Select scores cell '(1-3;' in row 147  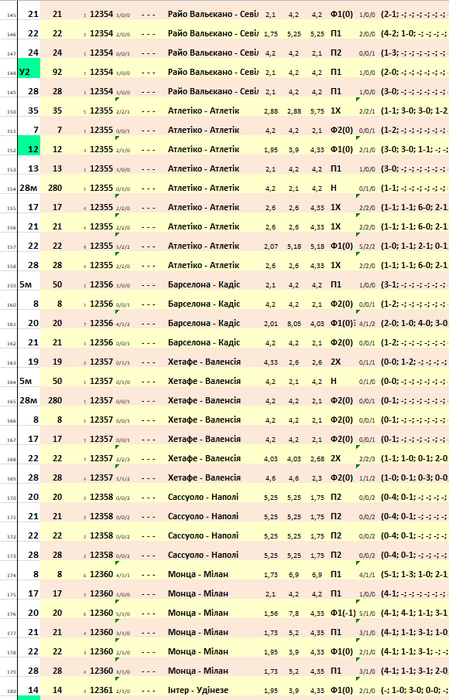[415, 53]
